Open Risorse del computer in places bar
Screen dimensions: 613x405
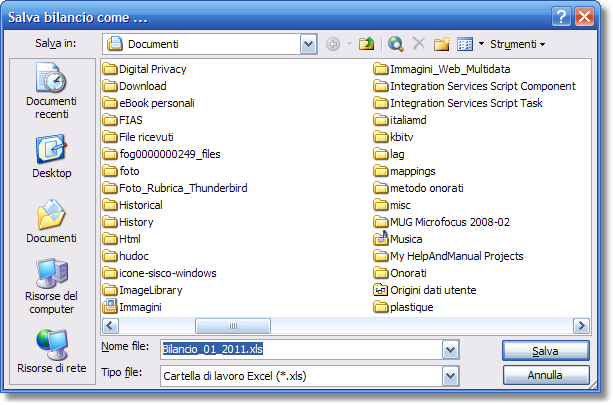51,287
